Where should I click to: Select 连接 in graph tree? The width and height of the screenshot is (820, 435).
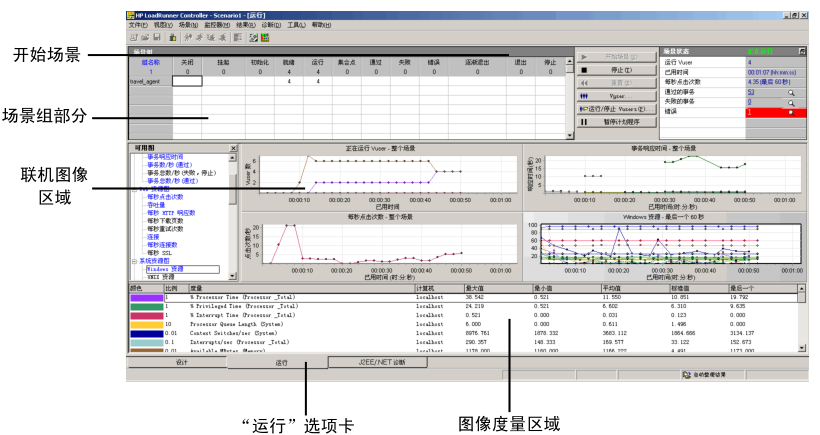(153, 237)
